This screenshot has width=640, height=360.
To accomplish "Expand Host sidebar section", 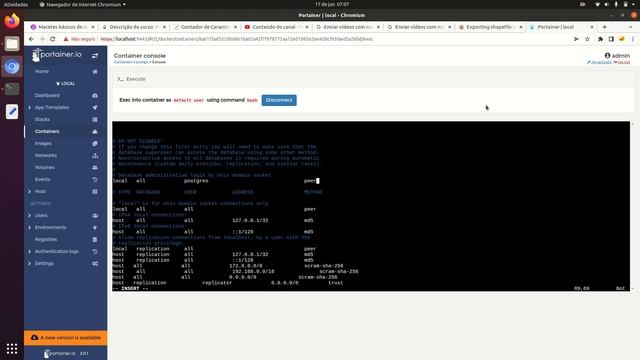I will [29, 191].
